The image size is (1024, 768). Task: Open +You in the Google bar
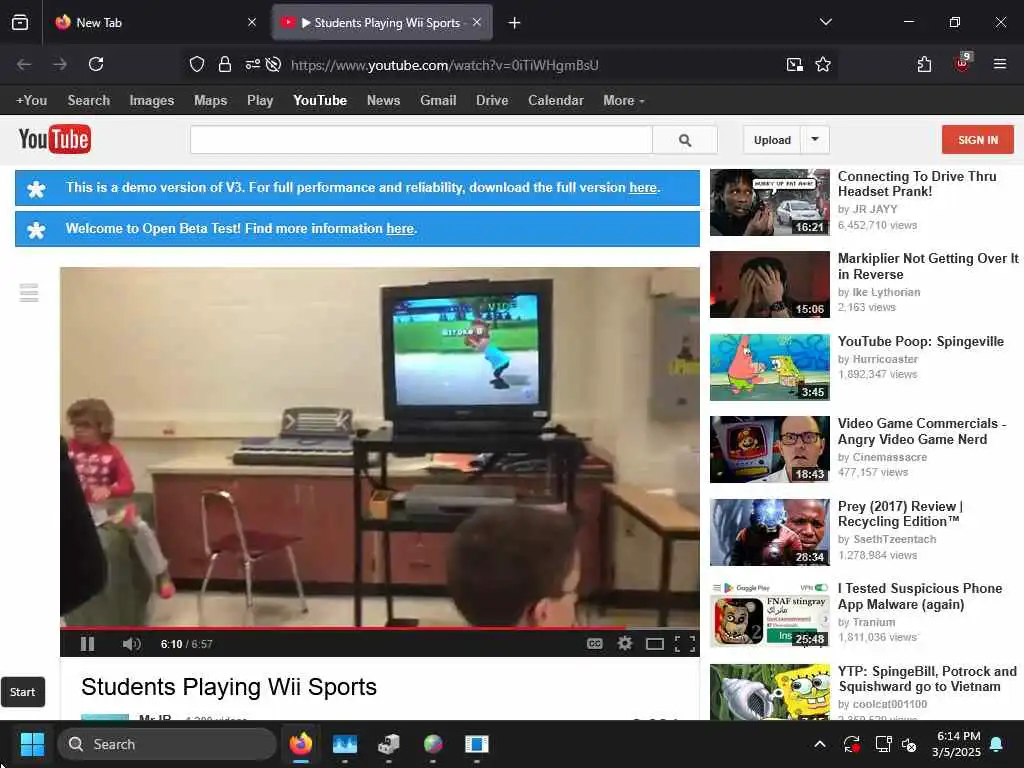(31, 101)
